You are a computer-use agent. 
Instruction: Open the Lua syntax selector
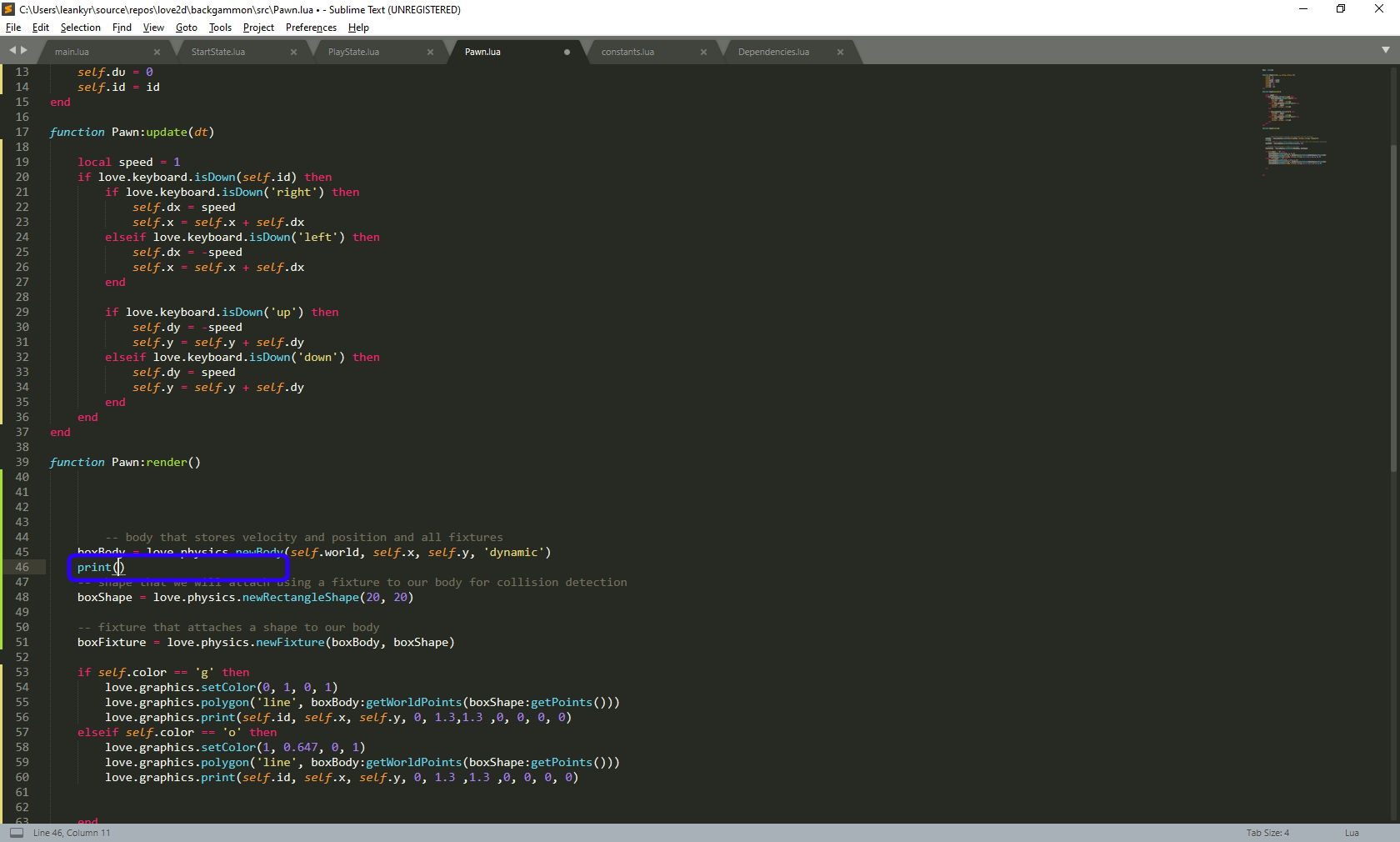tap(1352, 833)
